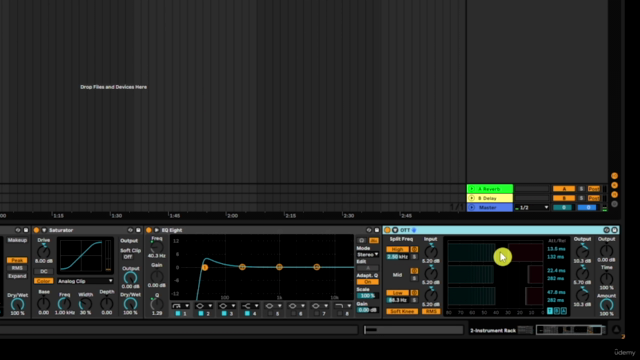Select the B Delay return track
The width and height of the screenshot is (640, 360).
pyautogui.click(x=490, y=198)
